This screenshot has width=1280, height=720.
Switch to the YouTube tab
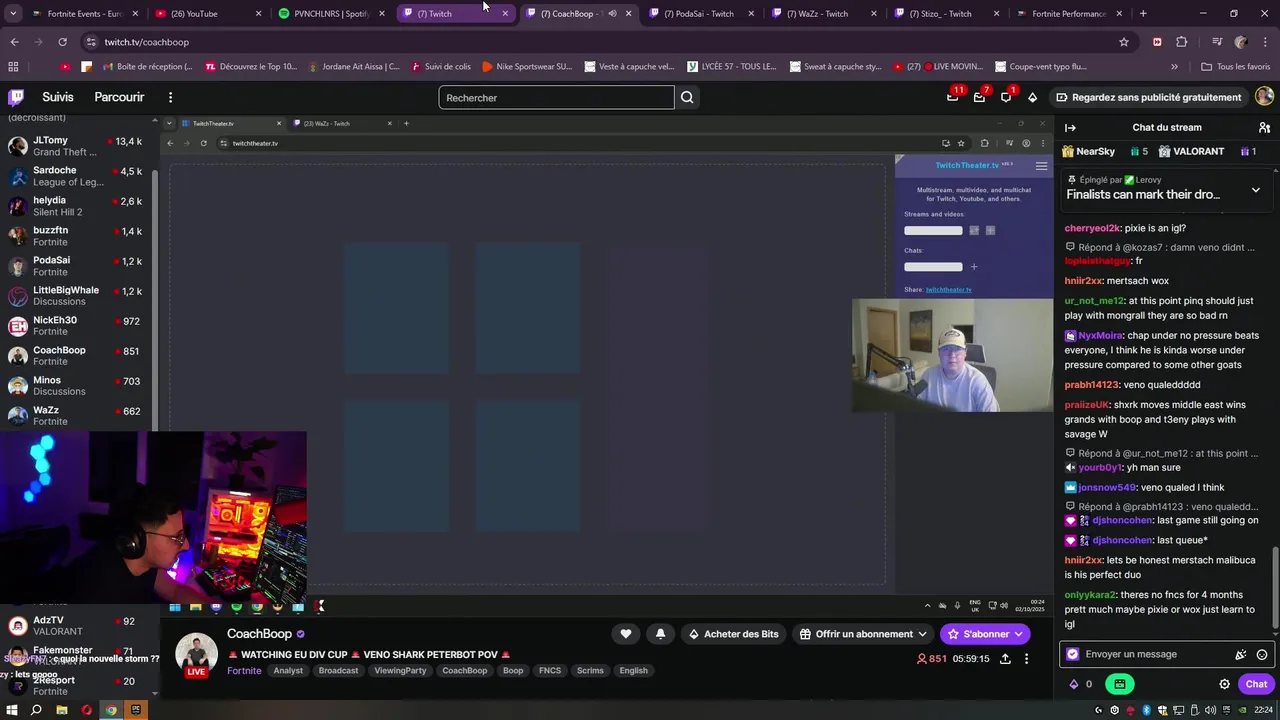[x=209, y=13]
